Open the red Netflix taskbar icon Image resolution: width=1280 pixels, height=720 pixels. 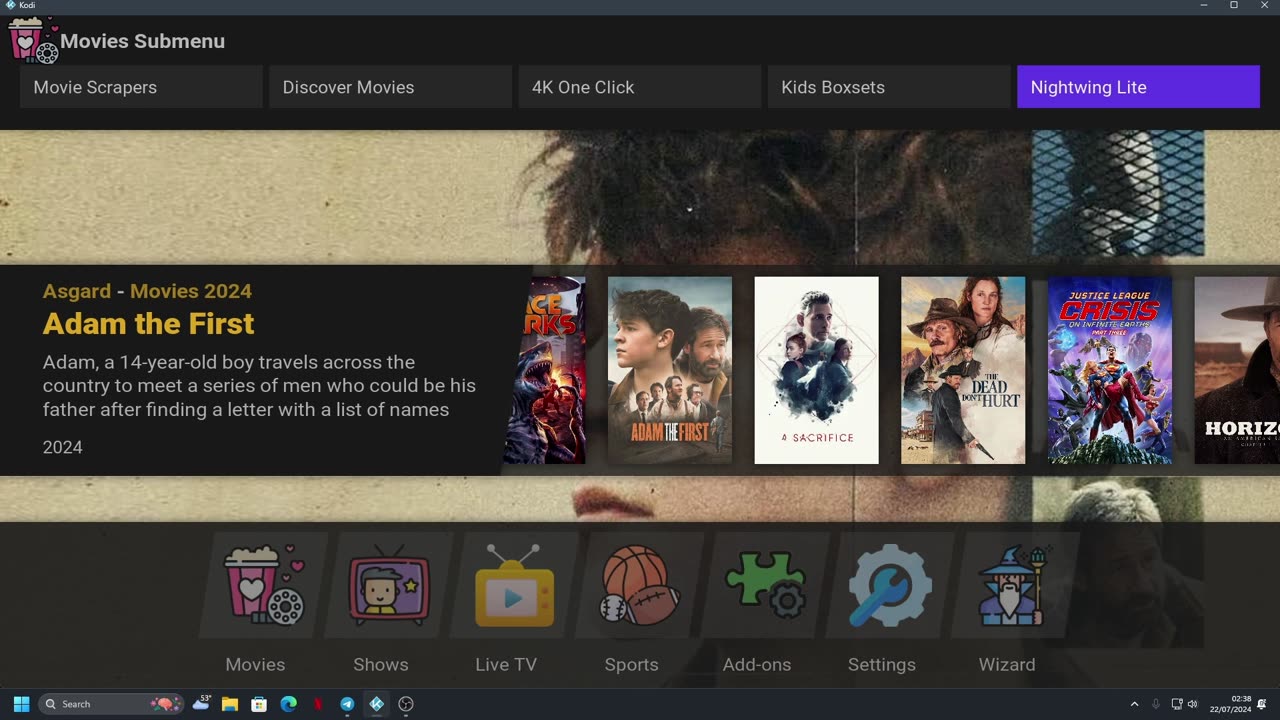318,704
